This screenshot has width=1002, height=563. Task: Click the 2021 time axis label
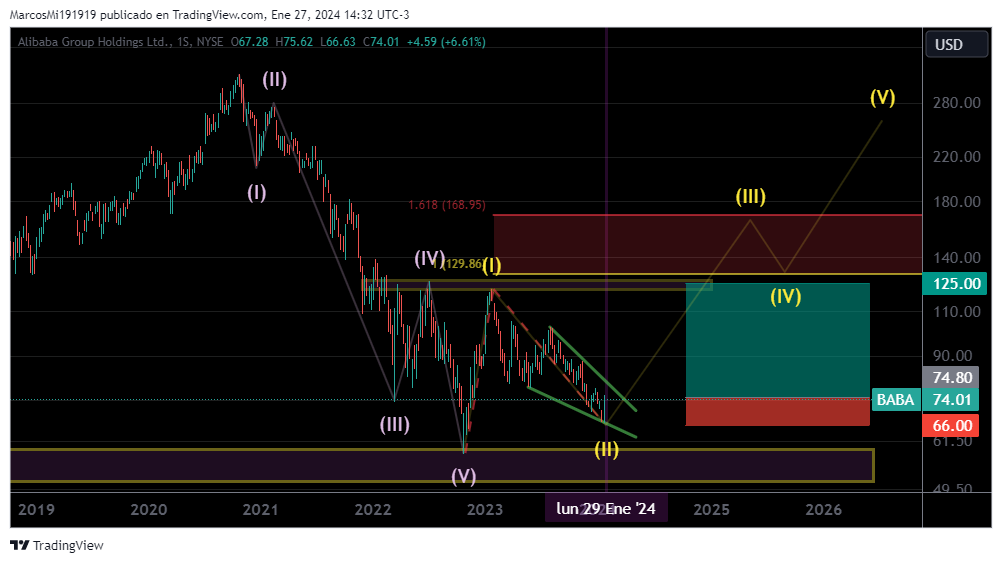click(x=260, y=509)
